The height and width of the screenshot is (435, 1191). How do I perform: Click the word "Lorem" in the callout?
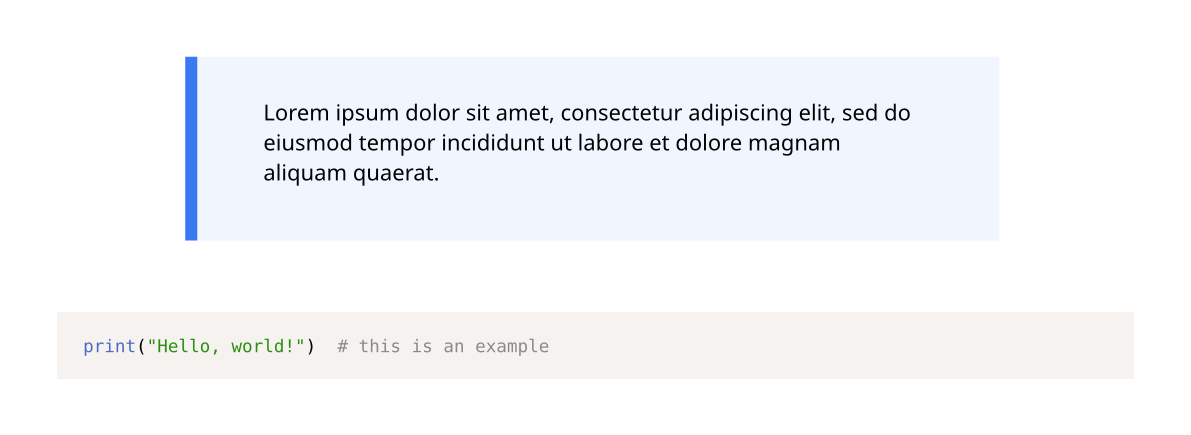[x=286, y=114]
